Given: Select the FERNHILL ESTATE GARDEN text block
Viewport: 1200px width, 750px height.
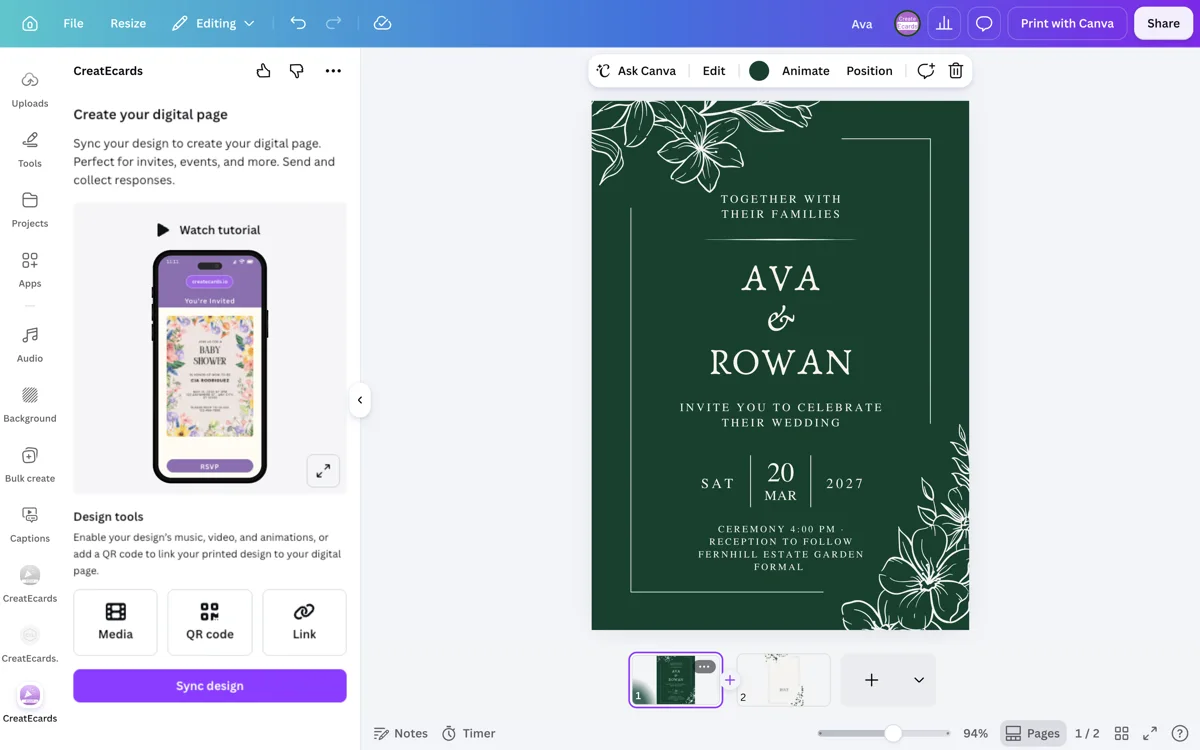Looking at the screenshot, I should pyautogui.click(x=781, y=548).
